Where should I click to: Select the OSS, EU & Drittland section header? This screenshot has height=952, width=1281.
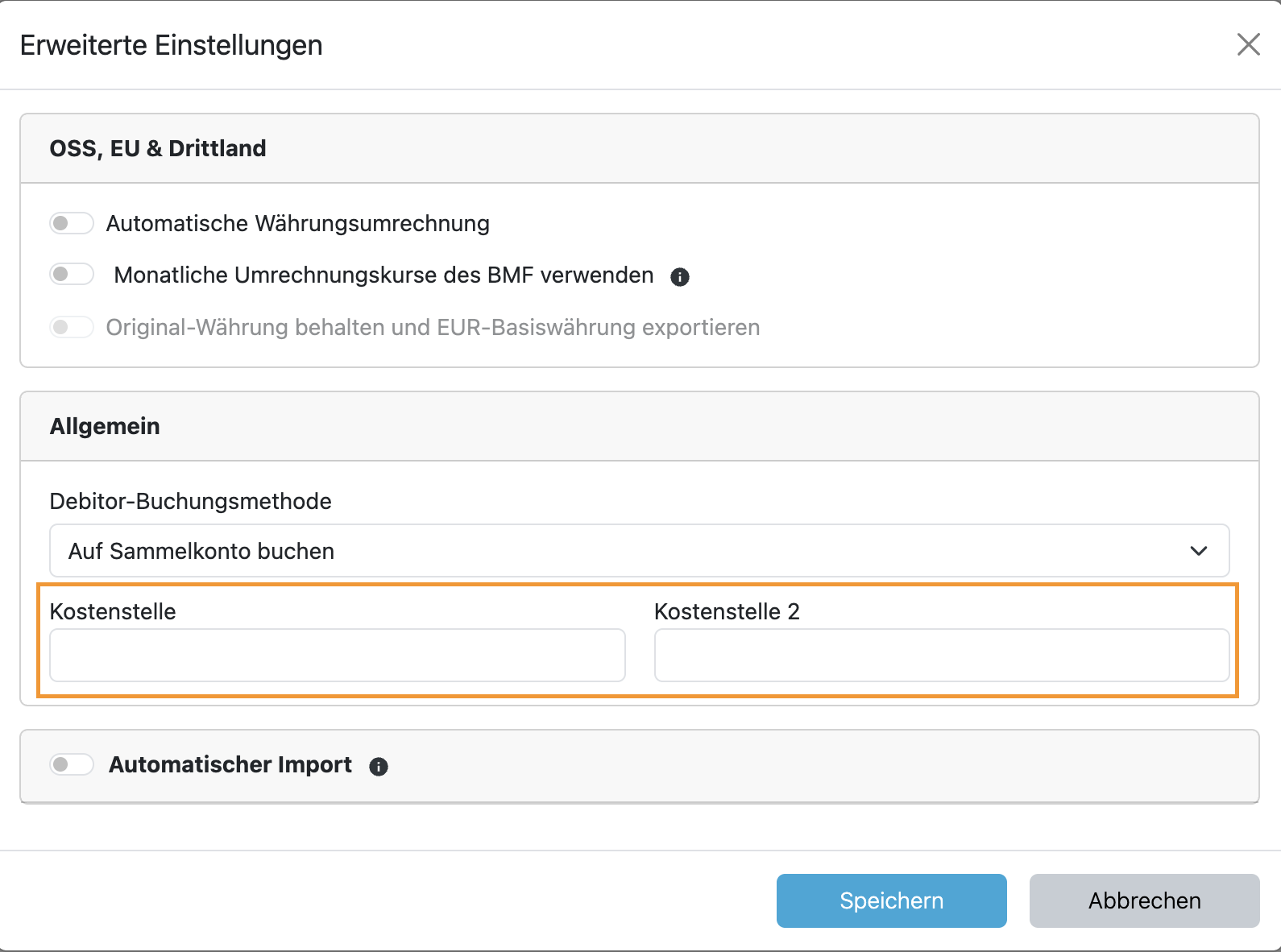158,148
